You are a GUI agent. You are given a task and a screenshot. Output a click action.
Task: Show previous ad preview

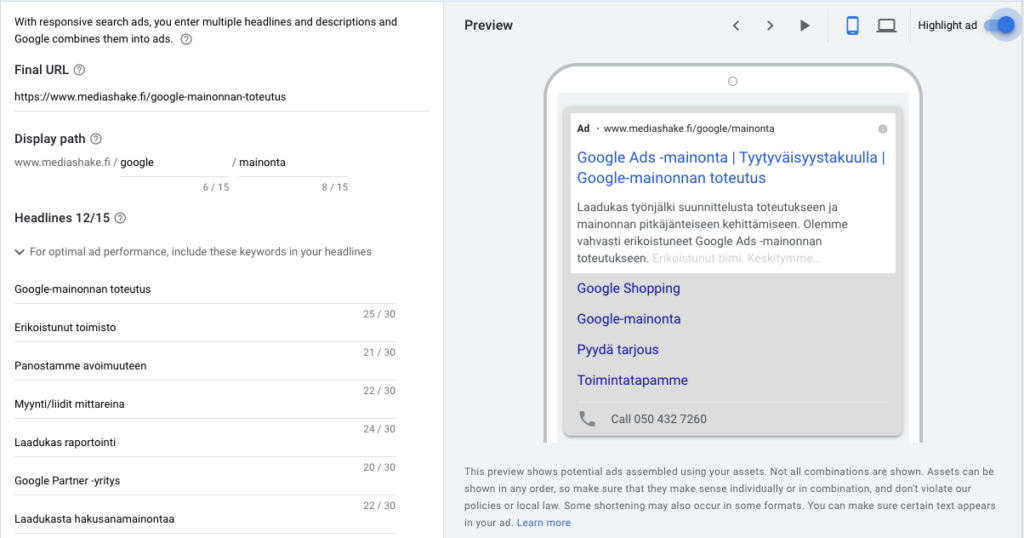736,25
